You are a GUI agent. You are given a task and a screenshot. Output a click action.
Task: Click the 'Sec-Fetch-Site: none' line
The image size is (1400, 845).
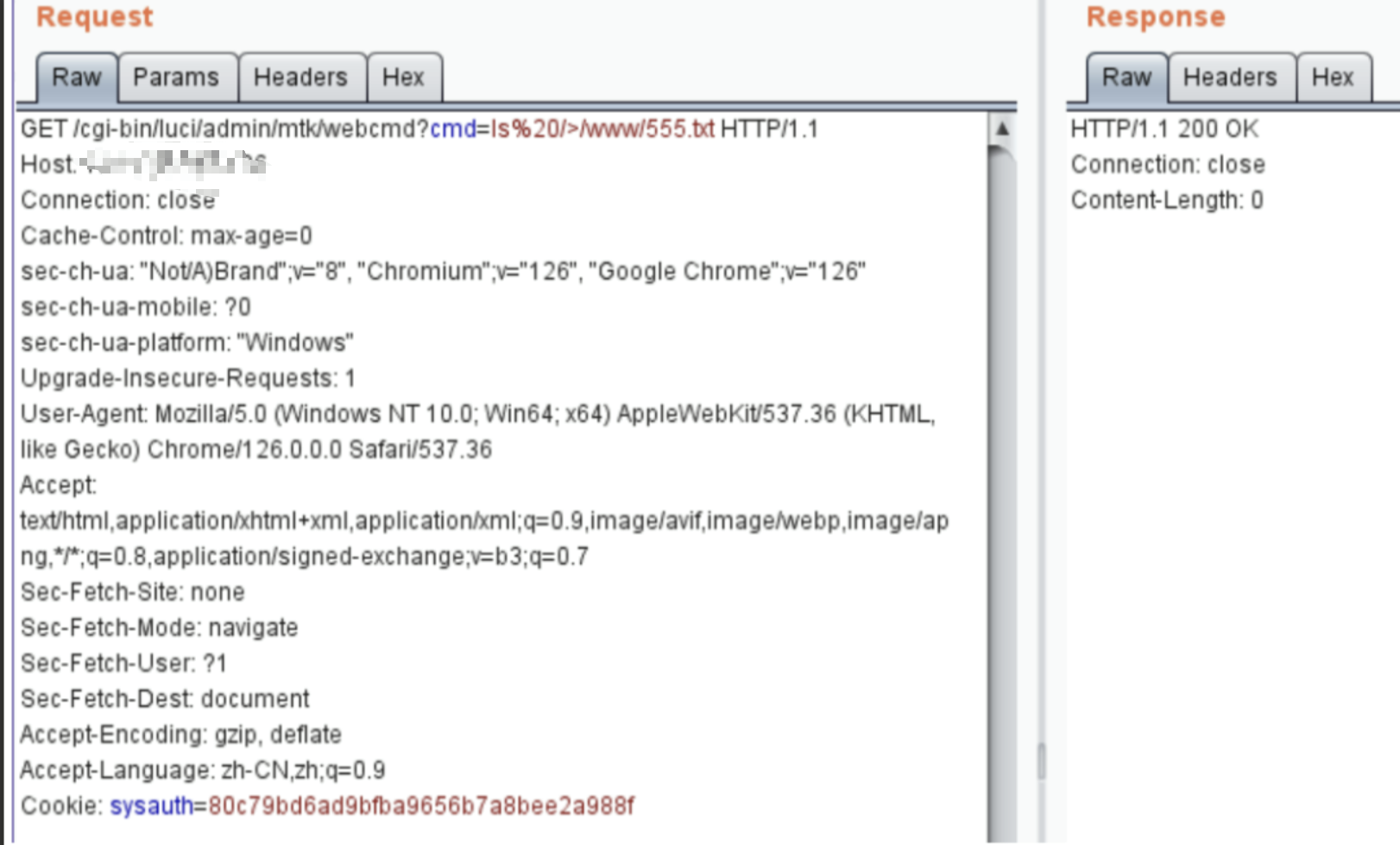point(133,592)
